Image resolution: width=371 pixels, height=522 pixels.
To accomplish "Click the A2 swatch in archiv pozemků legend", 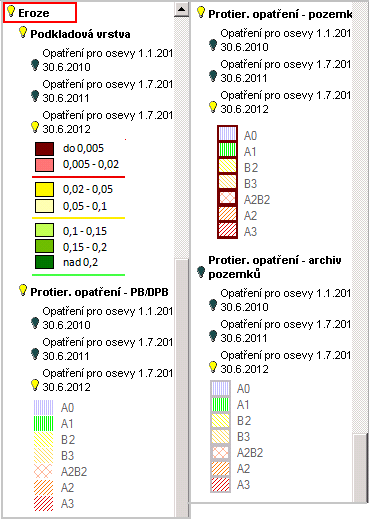I will [220, 468].
